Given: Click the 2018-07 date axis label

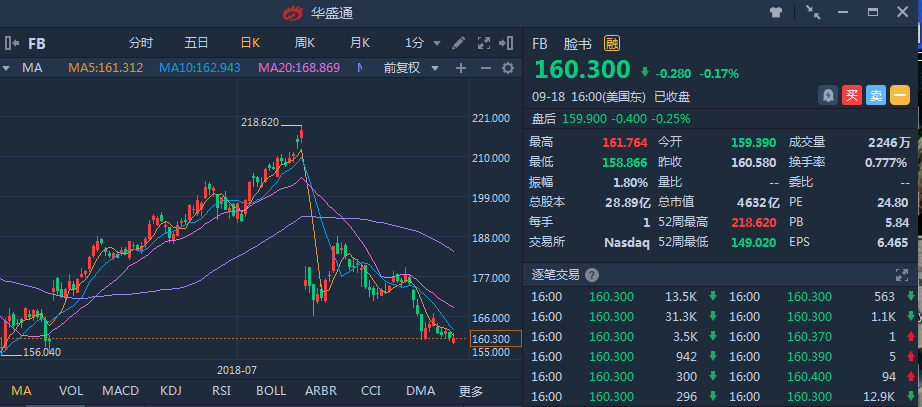Looking at the screenshot, I should pos(237,370).
